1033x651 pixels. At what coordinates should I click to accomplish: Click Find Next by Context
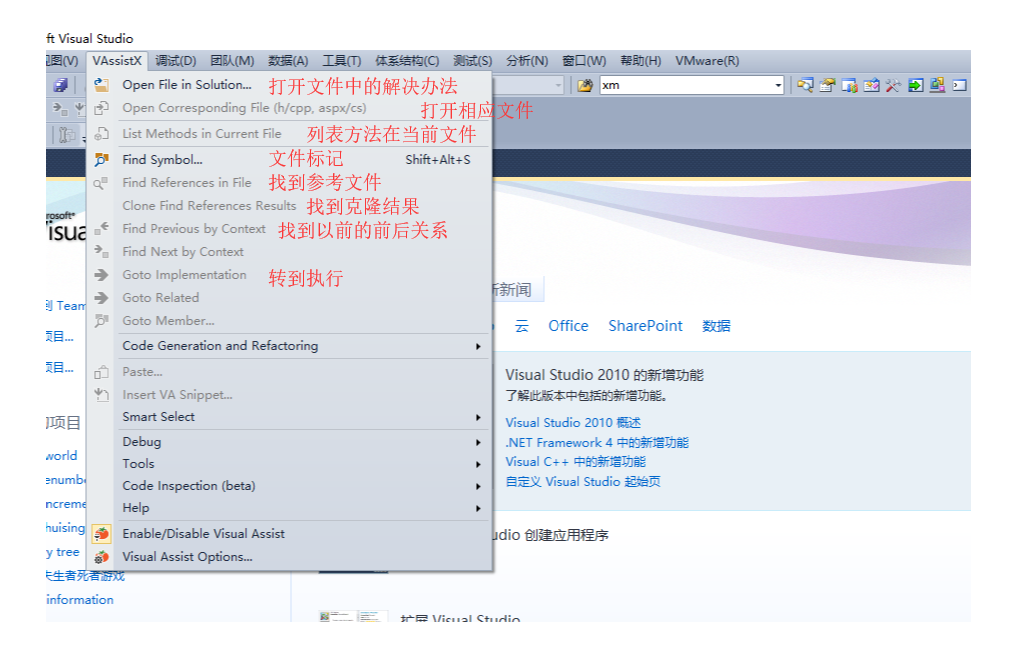[290, 252]
